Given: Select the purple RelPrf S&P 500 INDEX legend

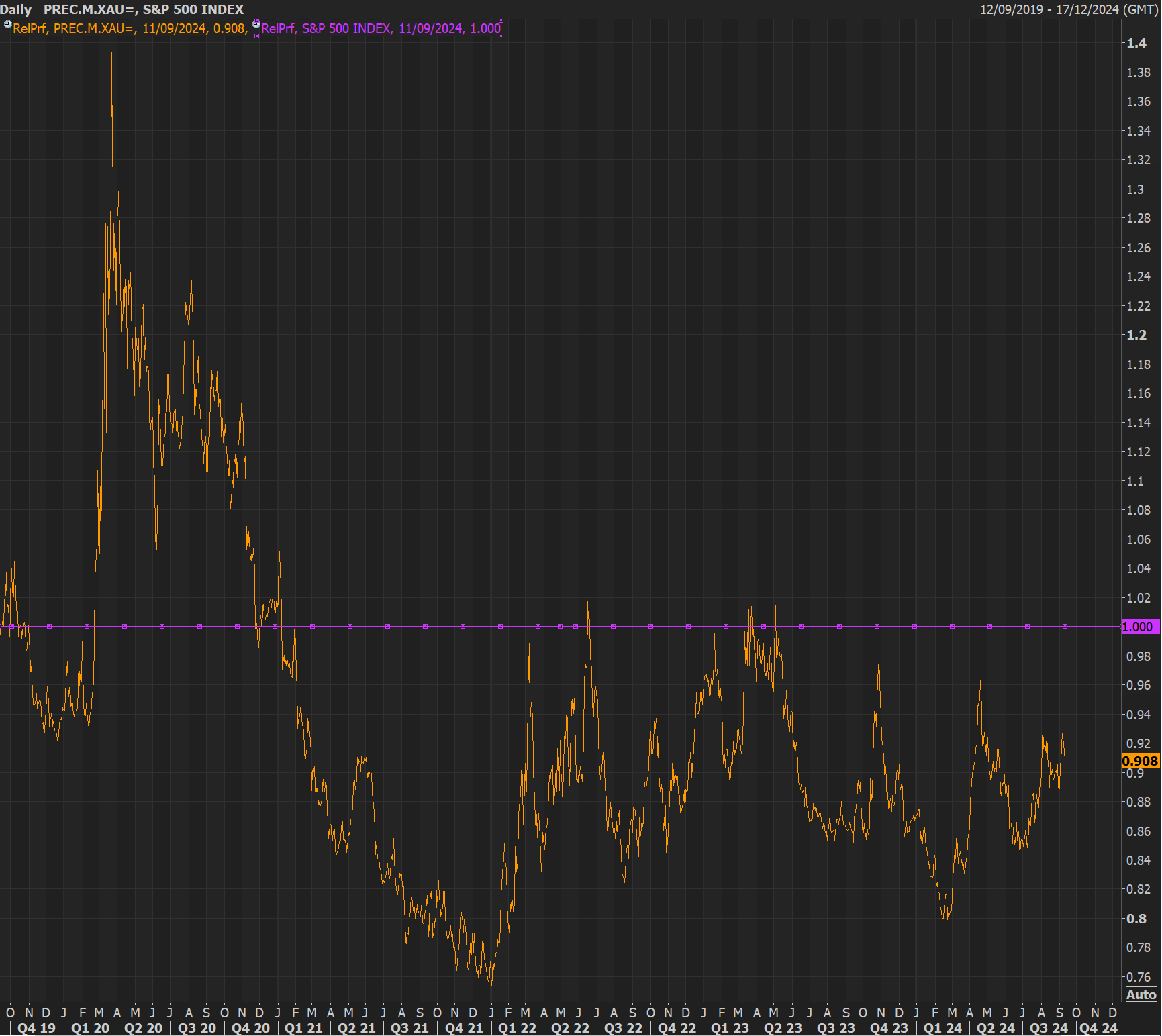Looking at the screenshot, I should 381,29.
